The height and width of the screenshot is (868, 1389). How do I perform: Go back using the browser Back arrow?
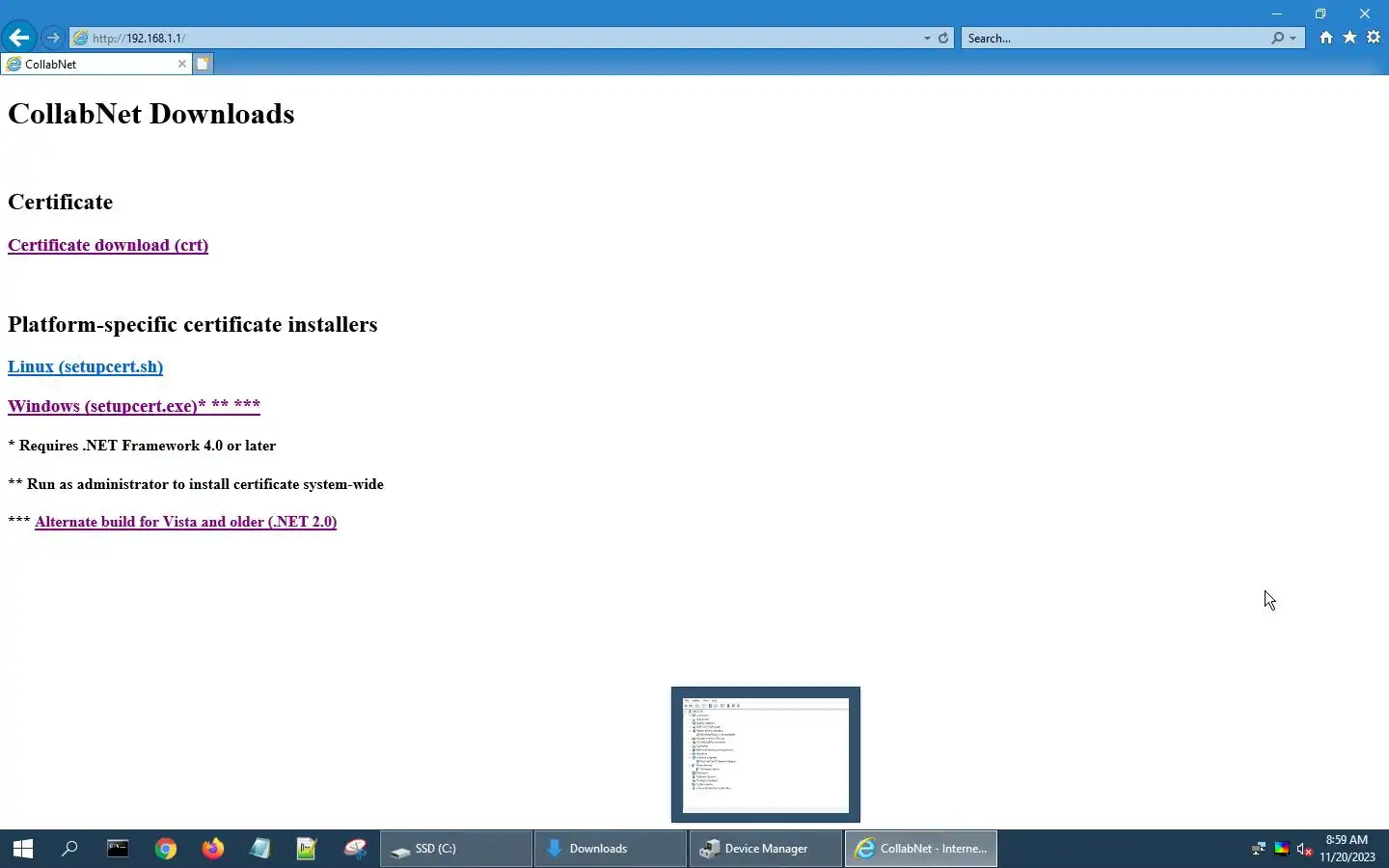[18, 38]
